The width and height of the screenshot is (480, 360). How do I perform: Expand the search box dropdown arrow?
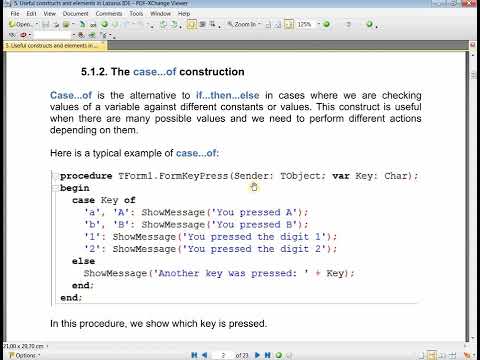click(x=74, y=35)
